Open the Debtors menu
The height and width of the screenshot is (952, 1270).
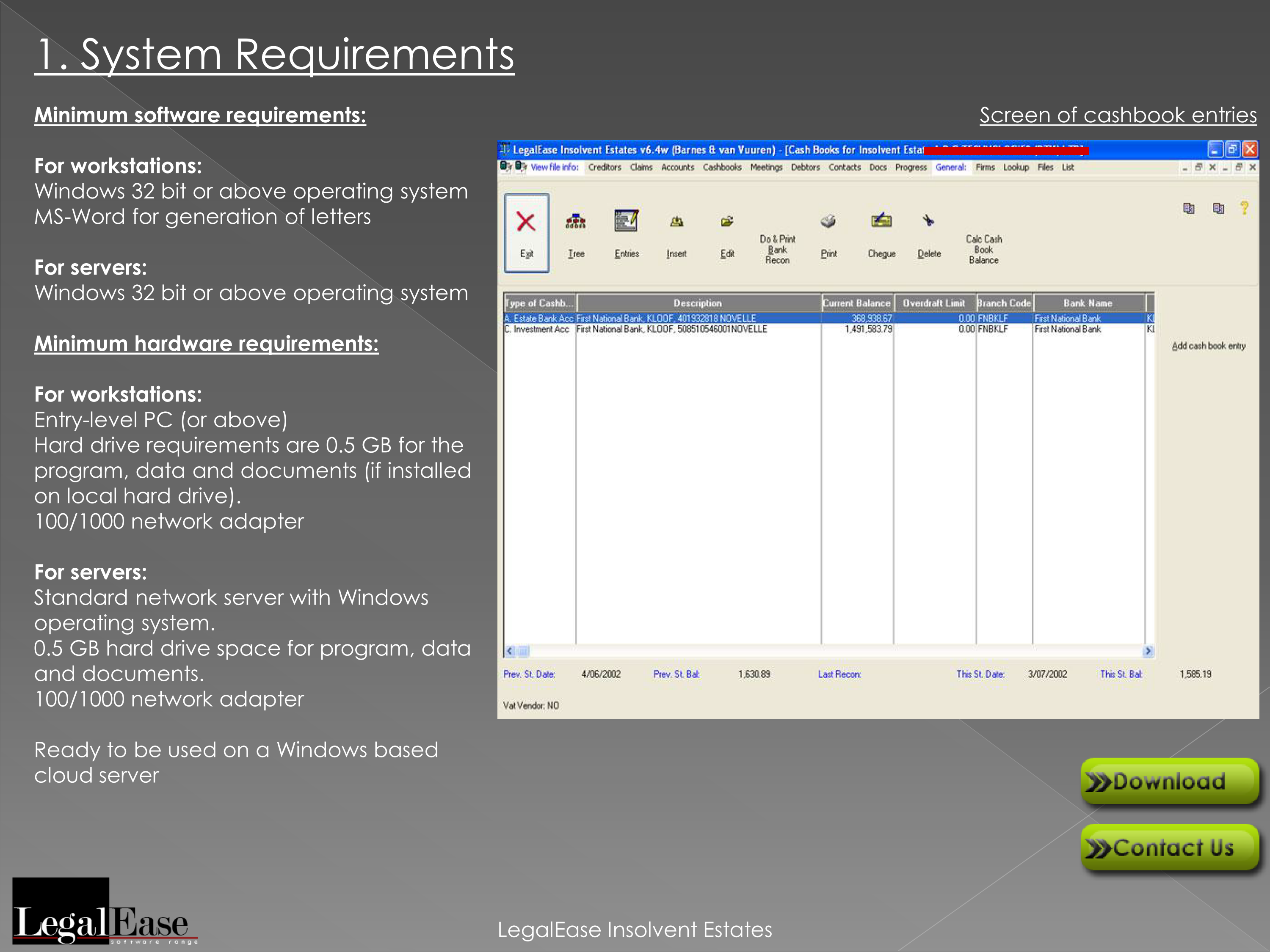[x=805, y=167]
